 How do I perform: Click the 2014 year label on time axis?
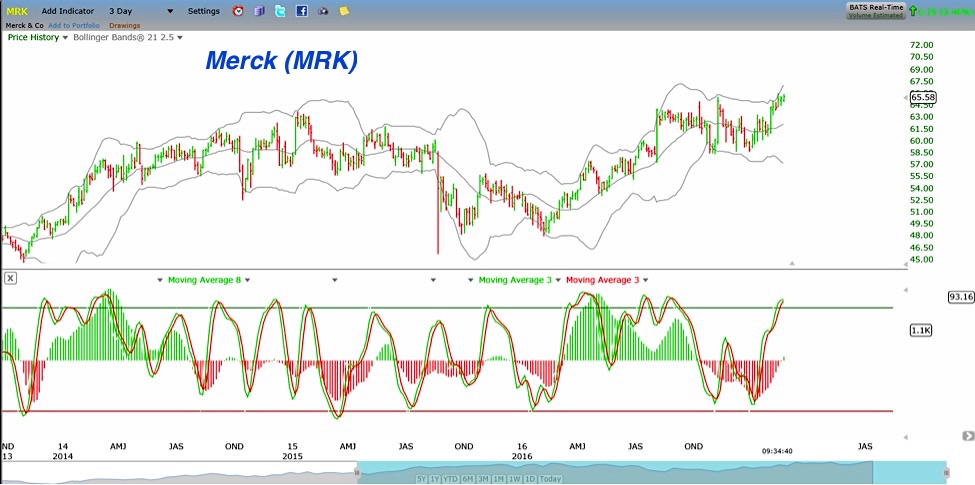(62, 456)
